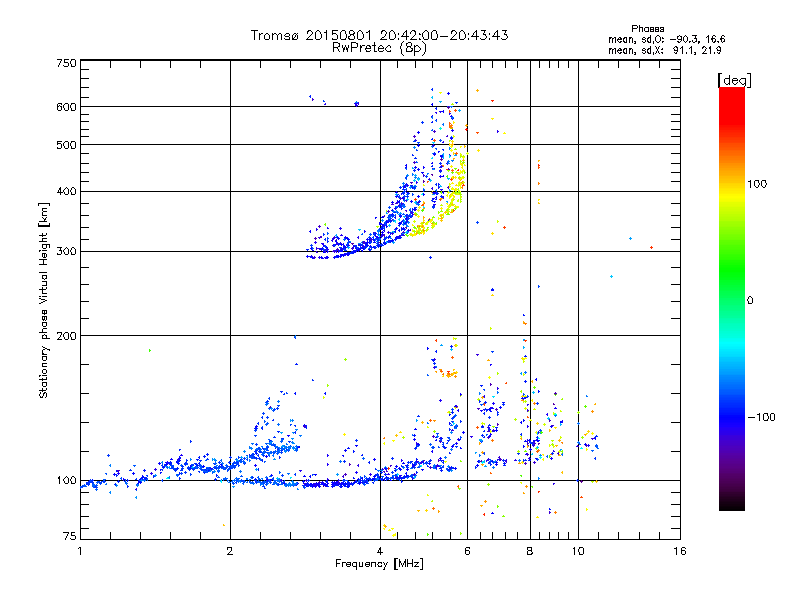Click the x-axis tick label '4'
The image size is (800, 600).
pos(380,551)
